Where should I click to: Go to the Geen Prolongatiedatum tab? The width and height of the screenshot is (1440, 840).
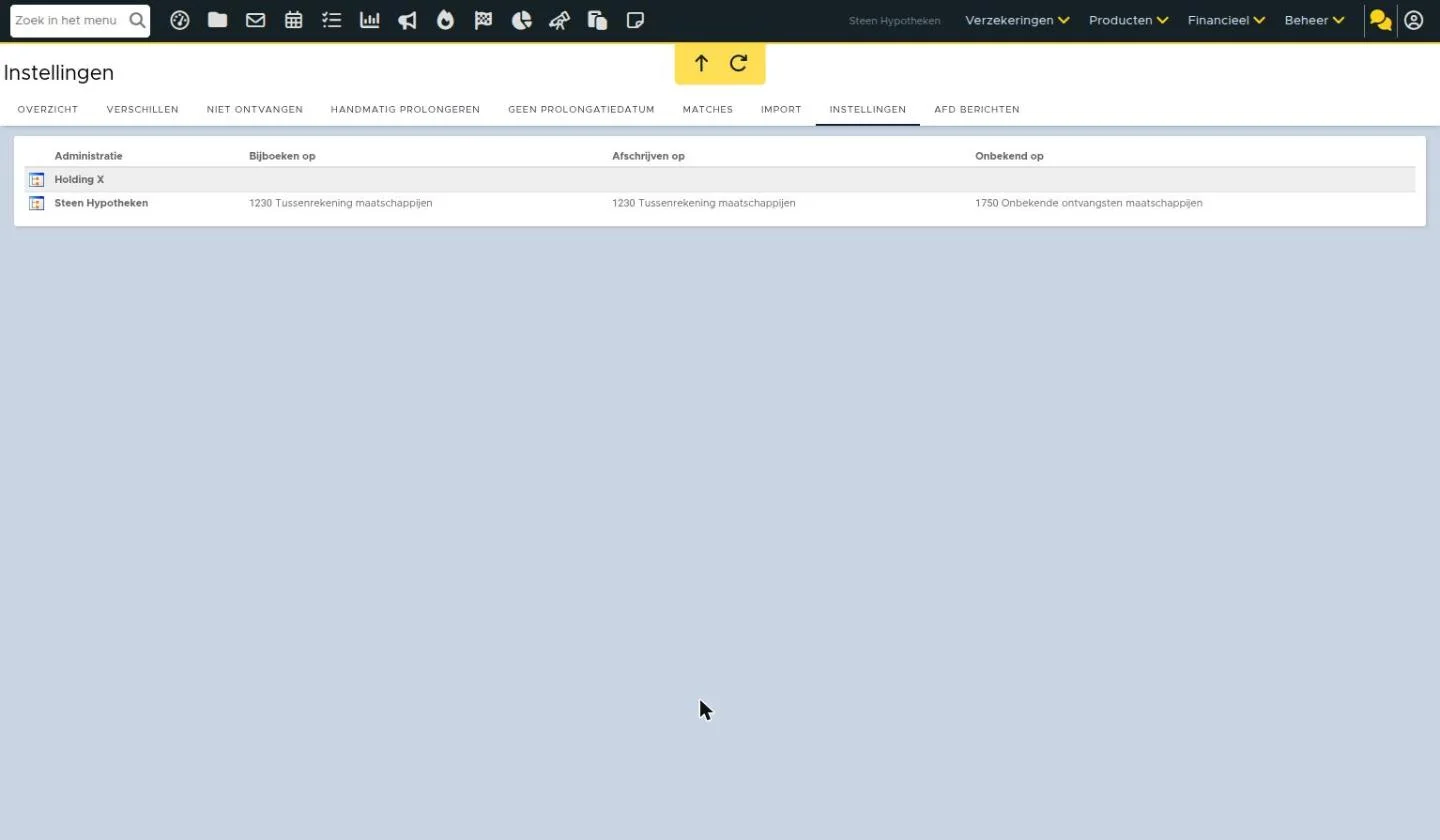[581, 110]
